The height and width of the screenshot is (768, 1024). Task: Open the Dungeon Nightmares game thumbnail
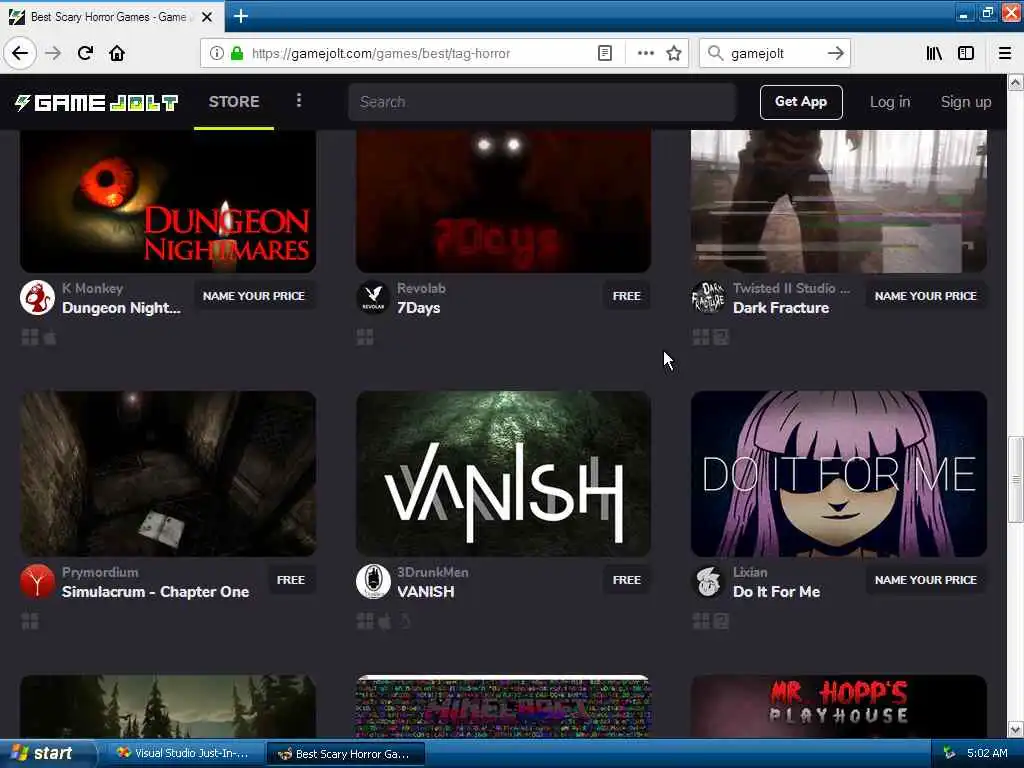[x=168, y=201]
